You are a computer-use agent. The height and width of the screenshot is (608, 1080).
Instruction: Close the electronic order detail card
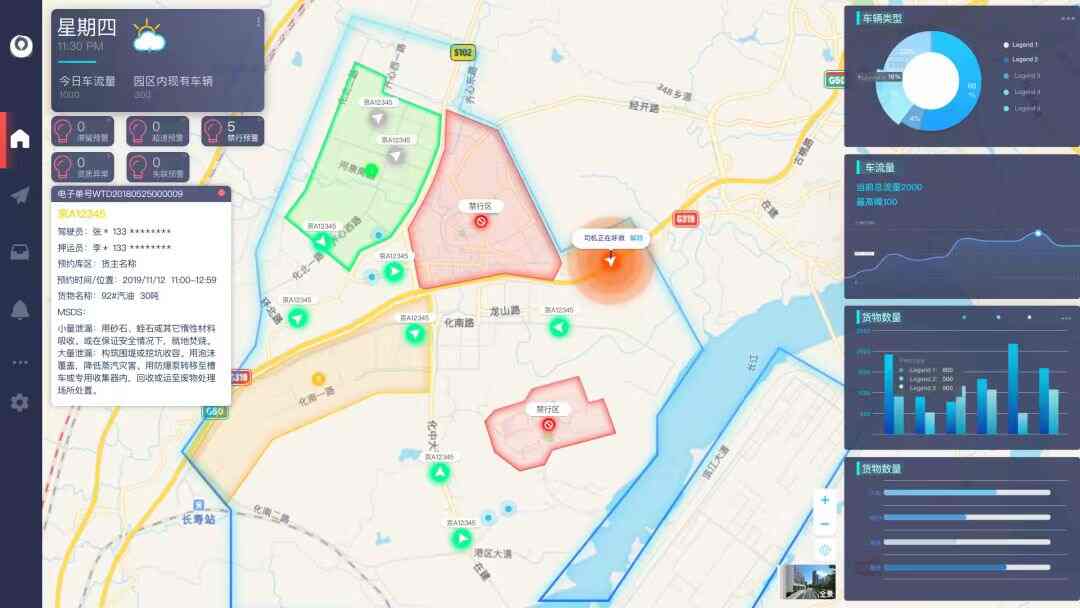pyautogui.click(x=221, y=193)
